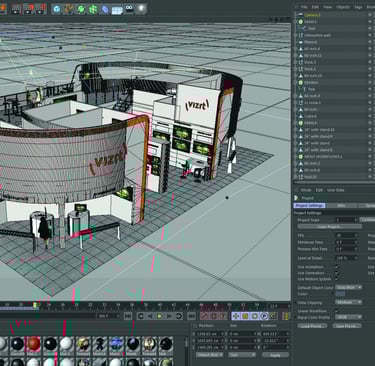
Task: Click the Default Object Color swatch
Action: click(340, 294)
